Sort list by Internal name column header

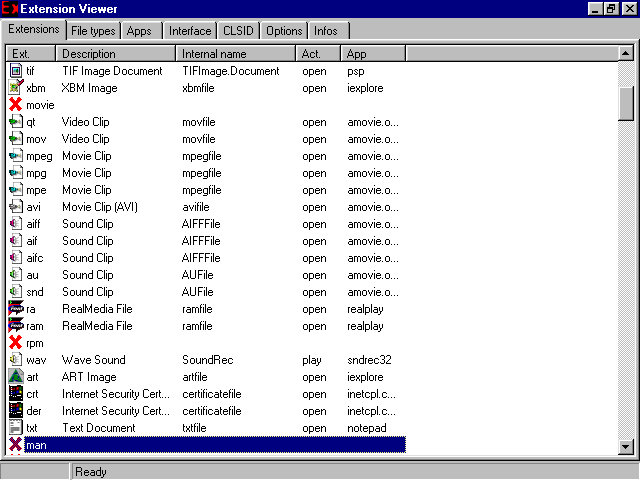click(x=236, y=53)
